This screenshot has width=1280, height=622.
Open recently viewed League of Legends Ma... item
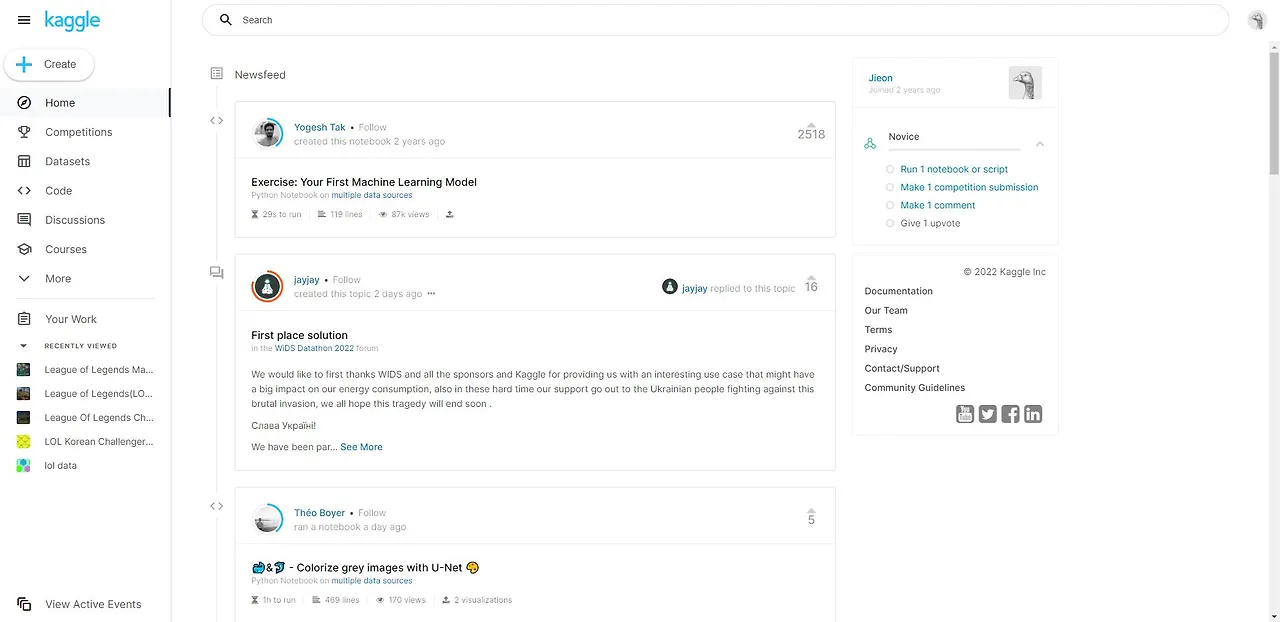click(x=85, y=370)
